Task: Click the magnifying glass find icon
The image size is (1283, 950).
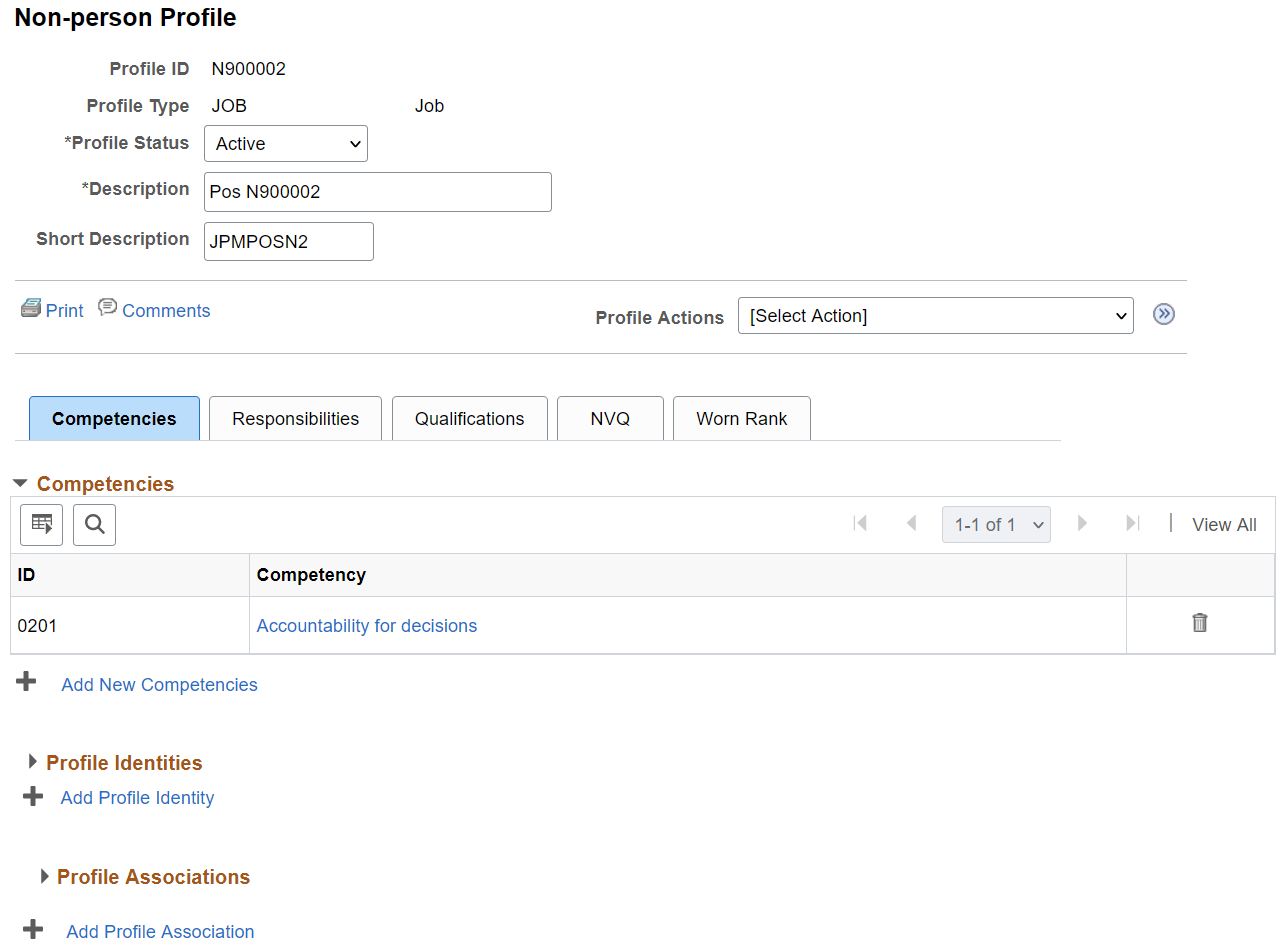Action: point(95,524)
